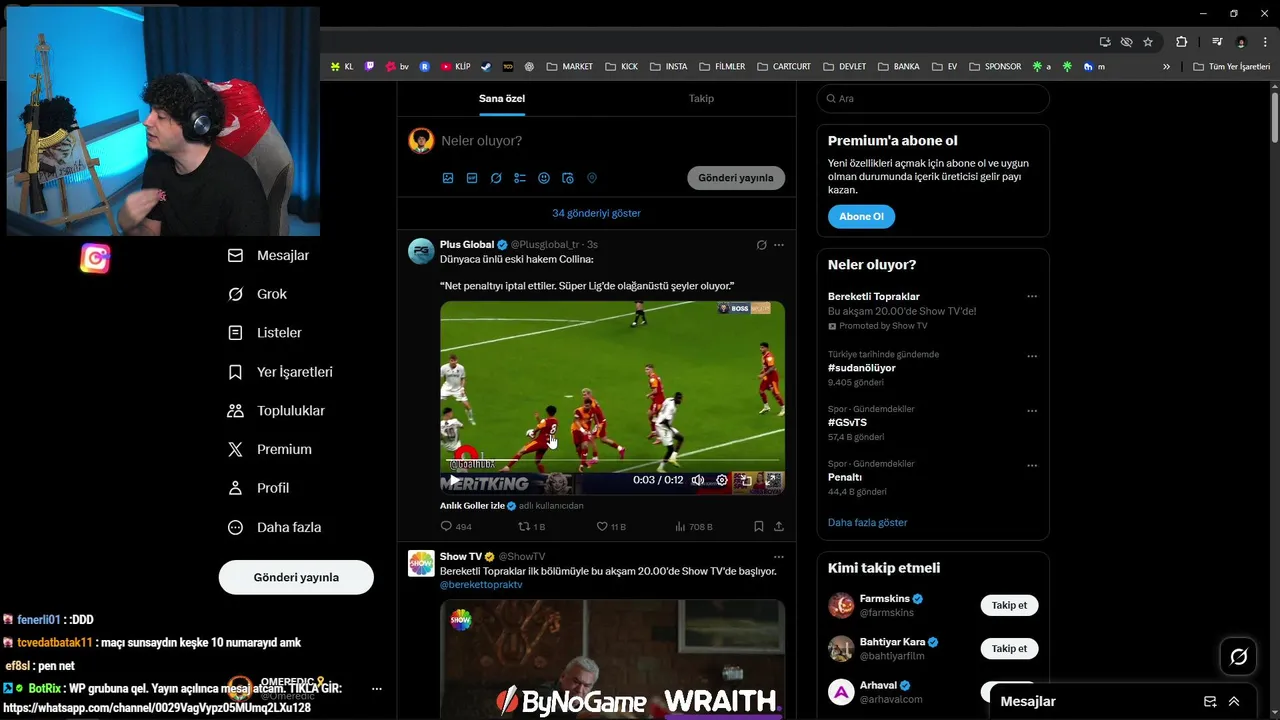The image size is (1280, 720).
Task: Share the Plus Global post
Action: click(x=779, y=526)
